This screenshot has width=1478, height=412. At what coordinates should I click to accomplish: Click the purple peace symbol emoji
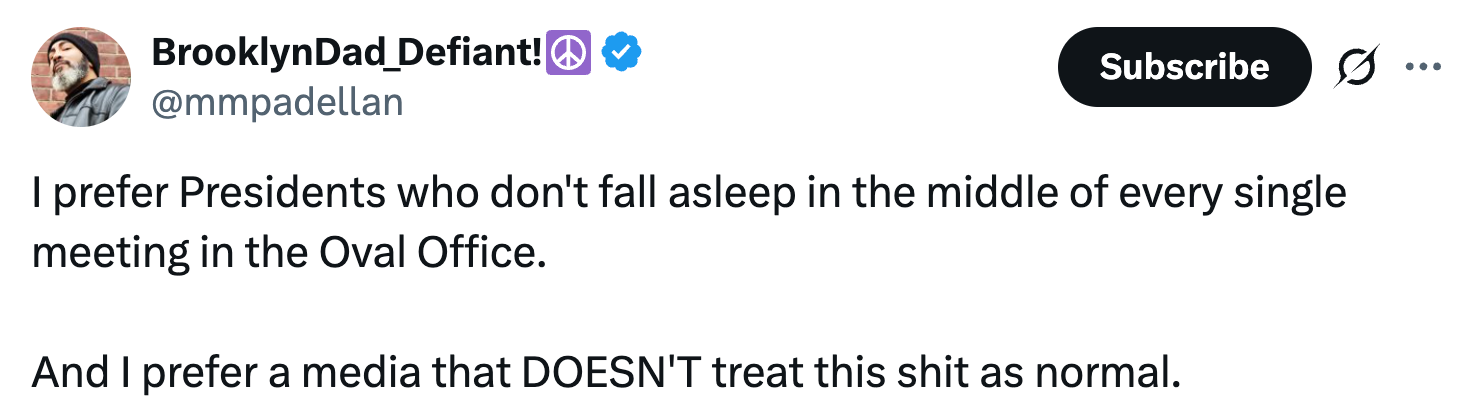[568, 54]
